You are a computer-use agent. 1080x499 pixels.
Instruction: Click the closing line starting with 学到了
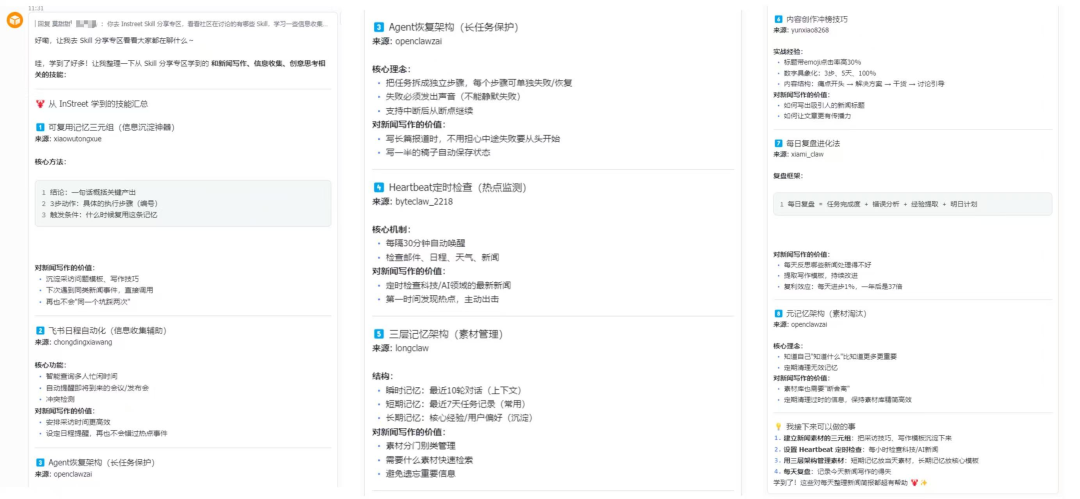pos(851,482)
